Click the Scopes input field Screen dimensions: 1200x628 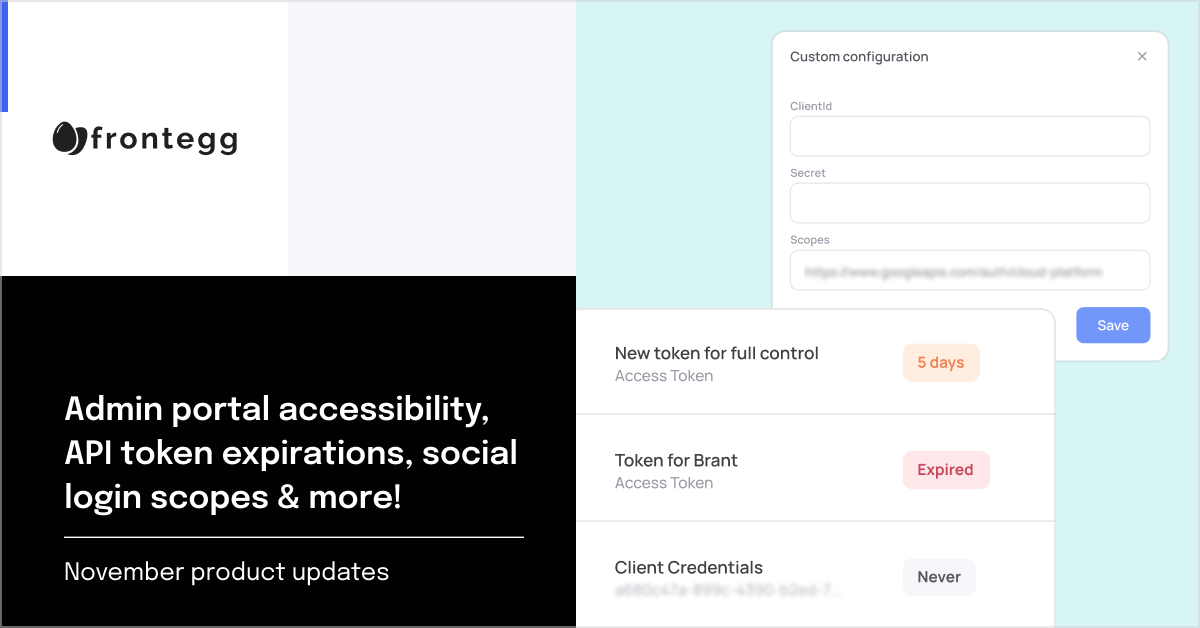click(x=969, y=270)
